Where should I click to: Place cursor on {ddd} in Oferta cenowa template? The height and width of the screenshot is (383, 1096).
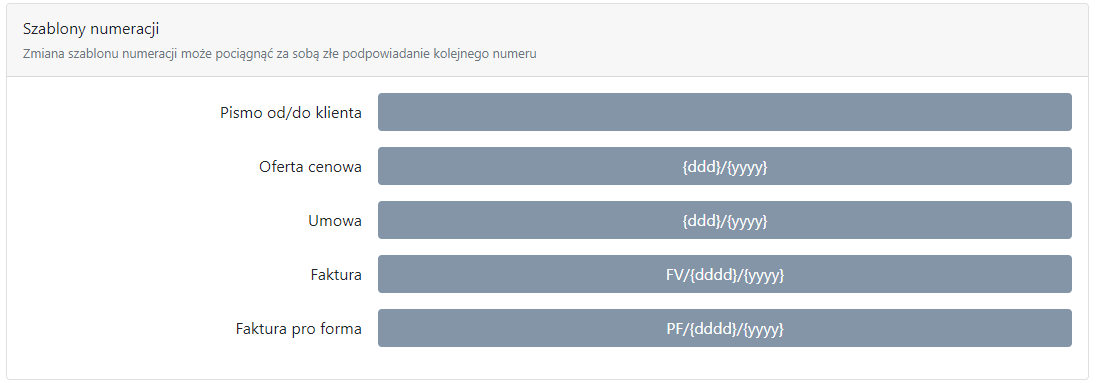[x=701, y=167]
